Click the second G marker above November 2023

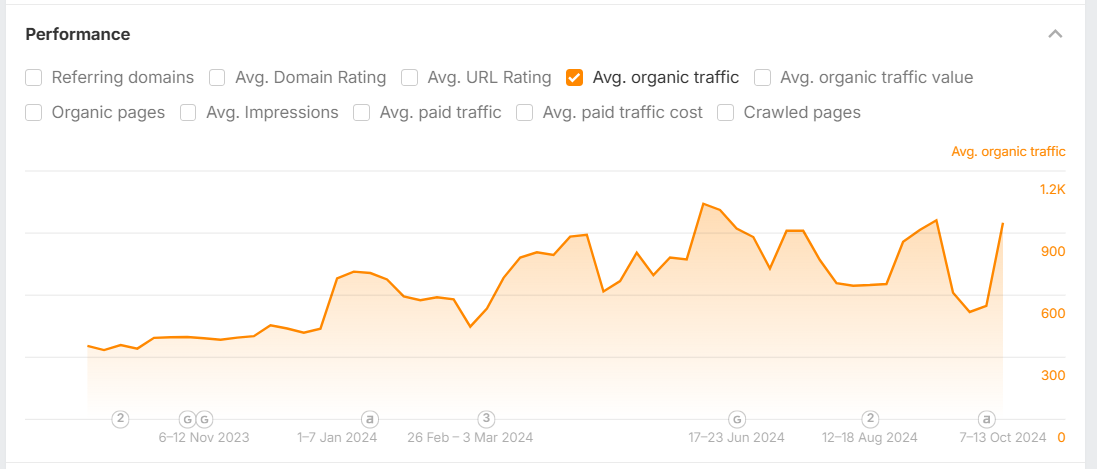pyautogui.click(x=204, y=419)
